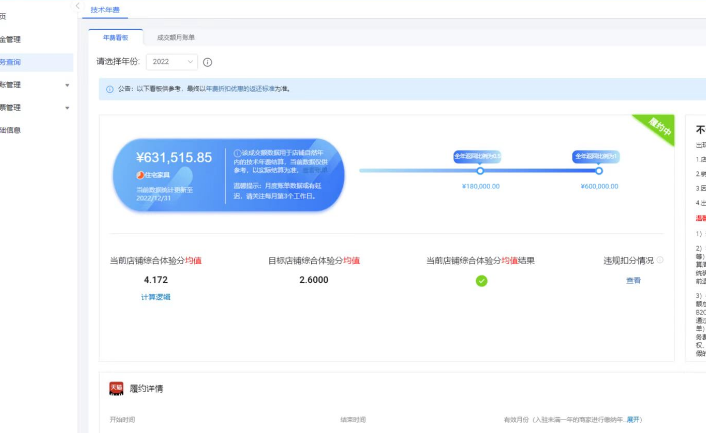Click the ¥600,000.00 progress marker
Screen dimensions: 706x433
pos(599,171)
